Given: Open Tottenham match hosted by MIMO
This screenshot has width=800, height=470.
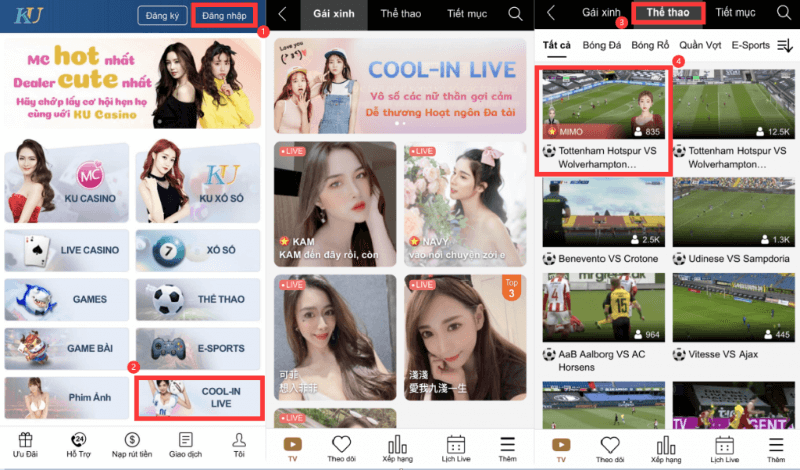Looking at the screenshot, I should (604, 120).
